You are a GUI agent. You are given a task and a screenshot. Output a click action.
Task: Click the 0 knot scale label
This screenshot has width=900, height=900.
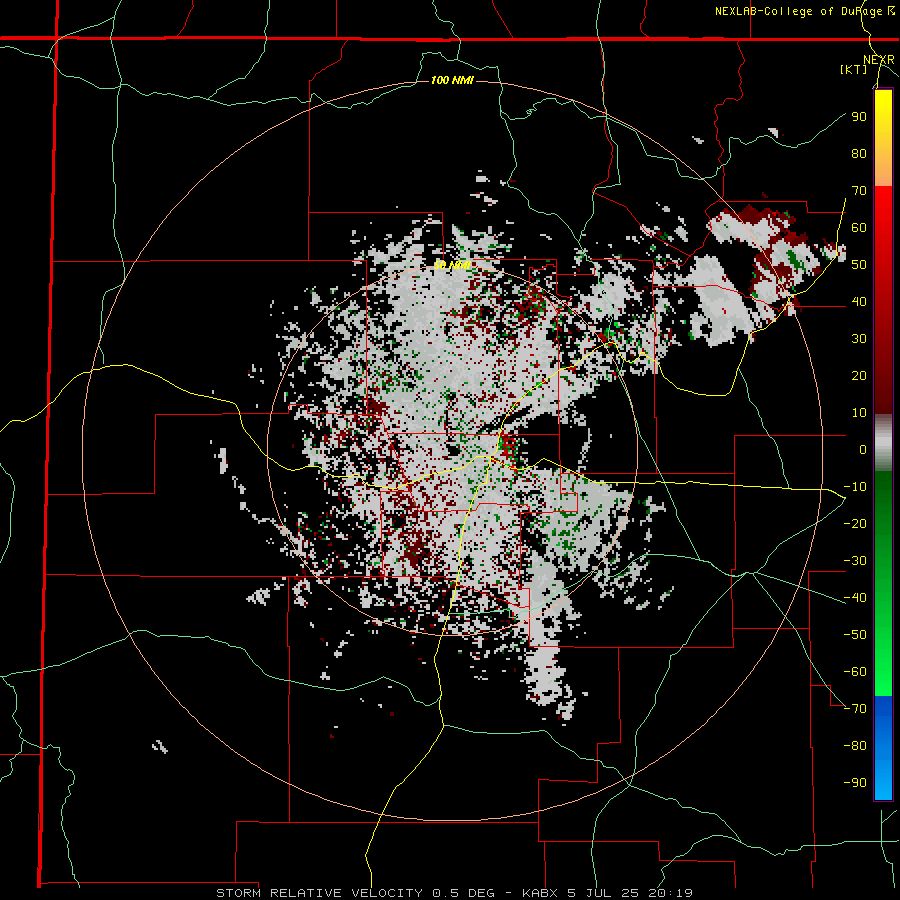863,449
